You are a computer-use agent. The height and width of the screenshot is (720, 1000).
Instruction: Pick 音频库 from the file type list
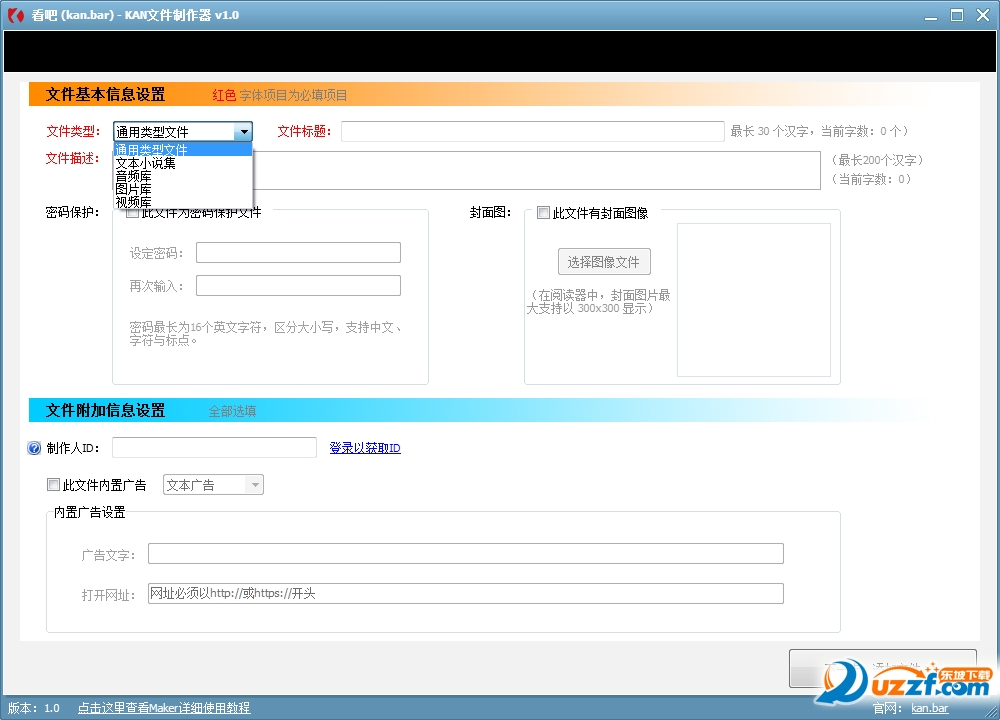click(x=183, y=176)
